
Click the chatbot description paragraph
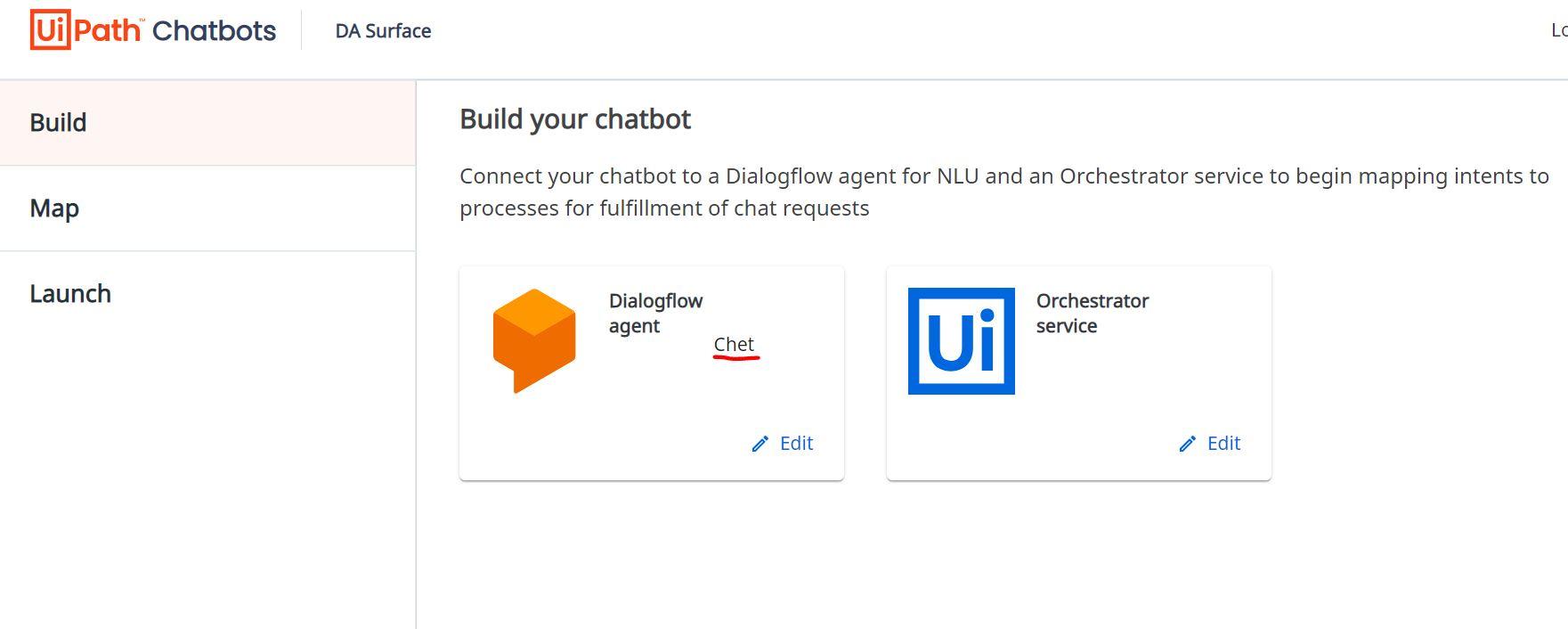click(1004, 192)
